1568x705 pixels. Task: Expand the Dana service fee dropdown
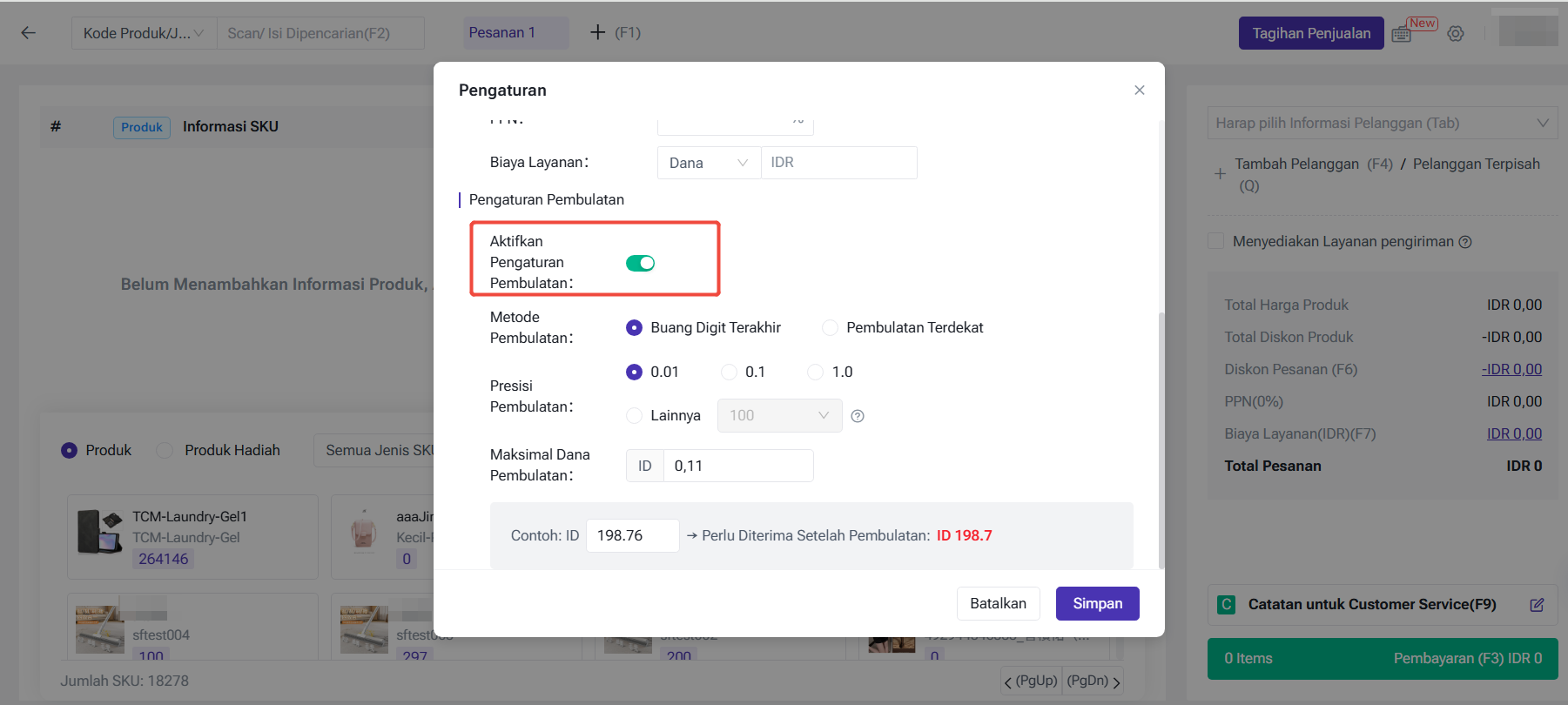709,163
